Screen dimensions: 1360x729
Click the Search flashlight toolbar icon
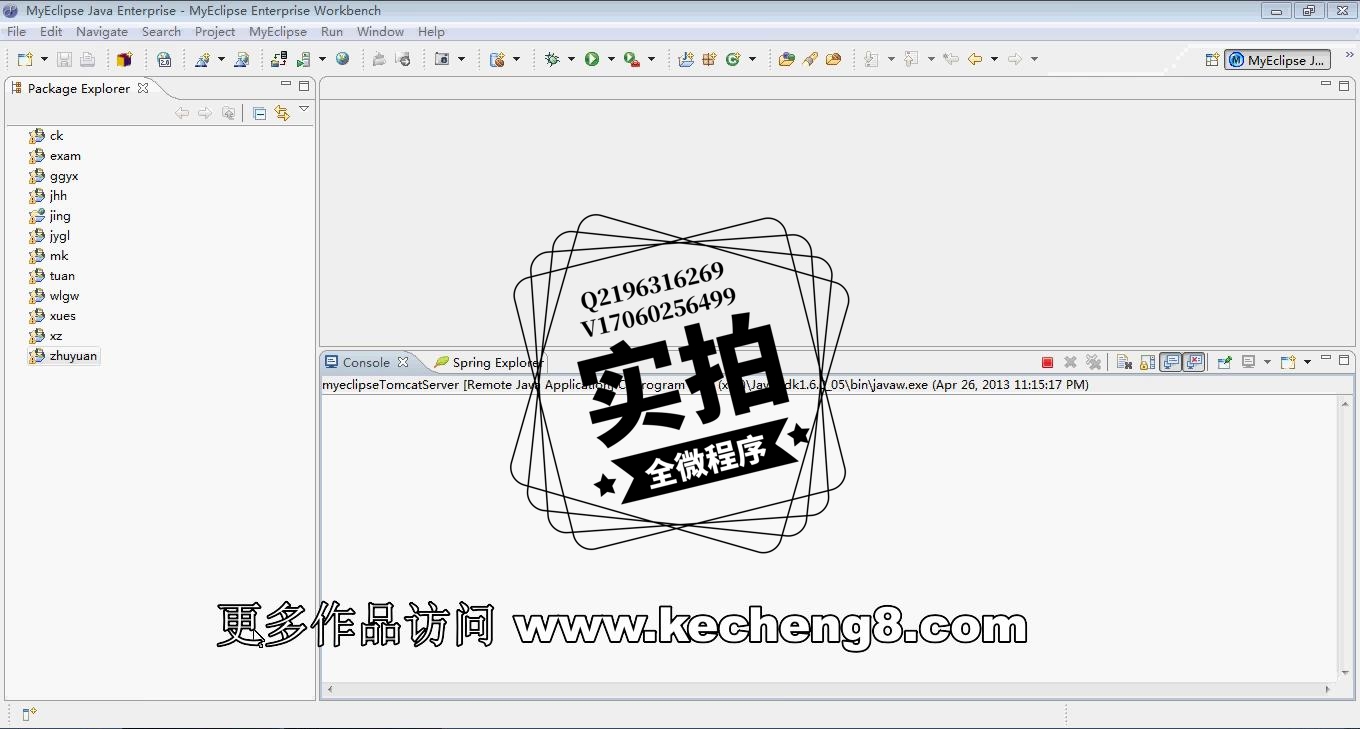(x=810, y=59)
